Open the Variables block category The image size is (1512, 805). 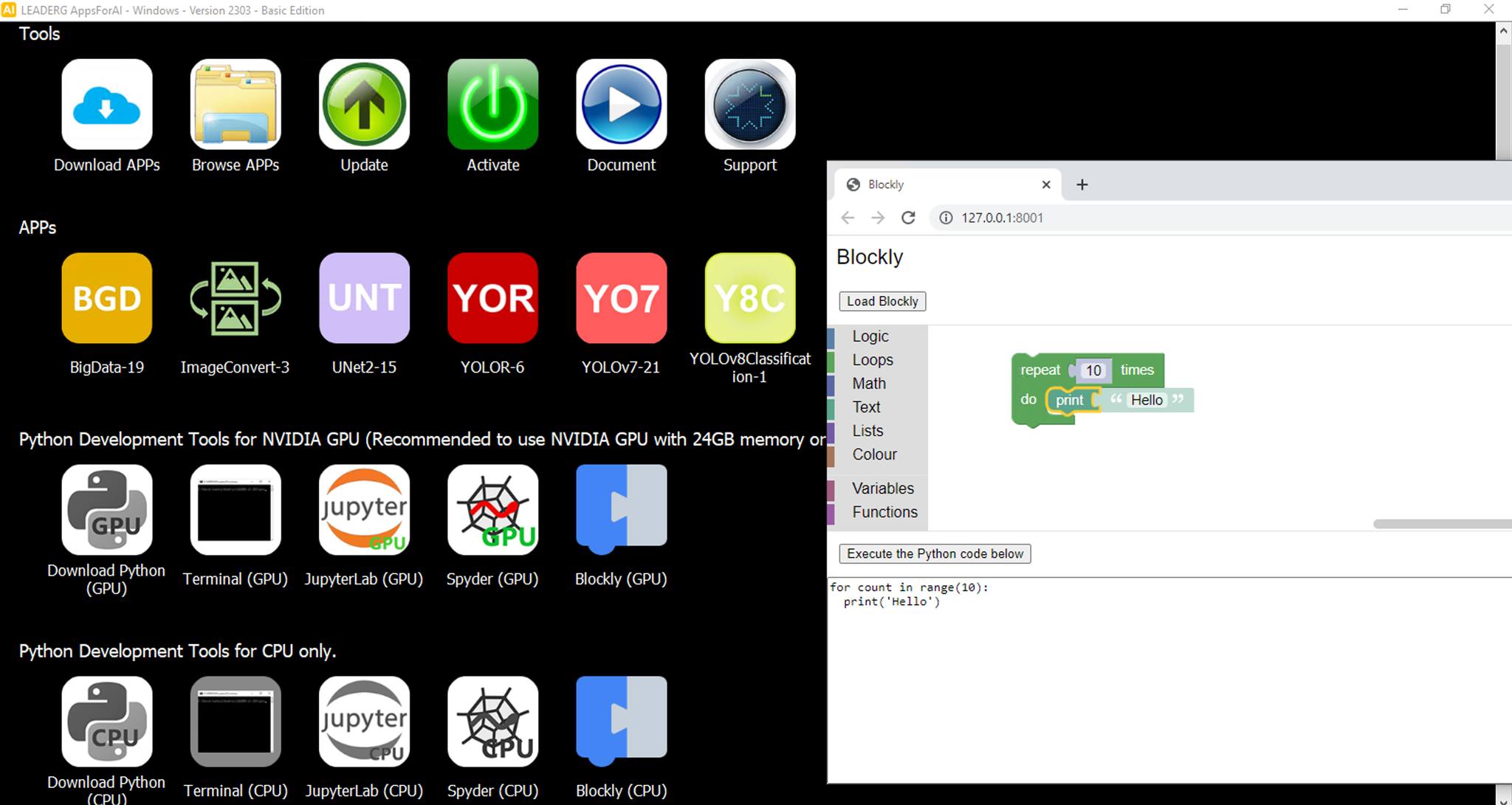coord(877,488)
